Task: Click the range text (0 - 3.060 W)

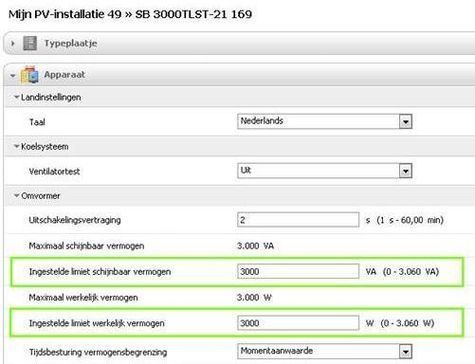Action: point(407,323)
